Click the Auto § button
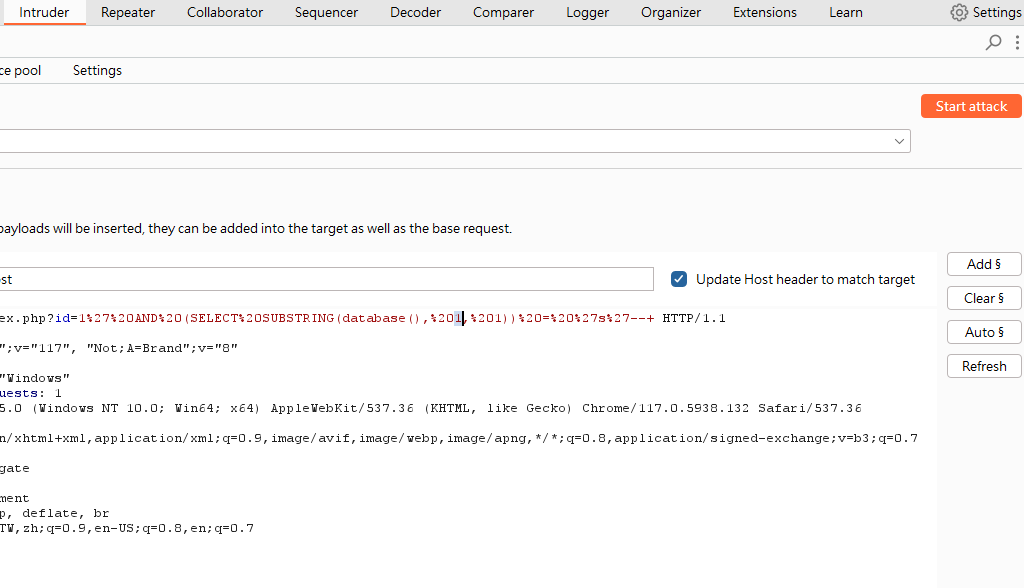1024x588 pixels. [x=984, y=332]
